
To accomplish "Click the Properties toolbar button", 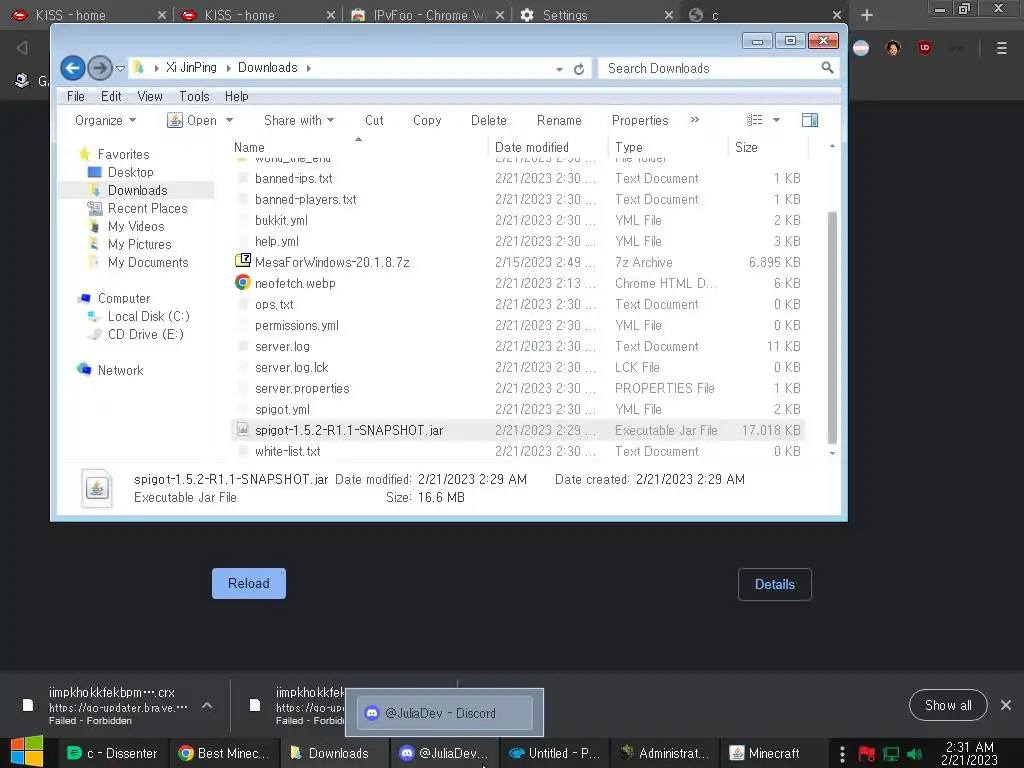I will pos(640,120).
